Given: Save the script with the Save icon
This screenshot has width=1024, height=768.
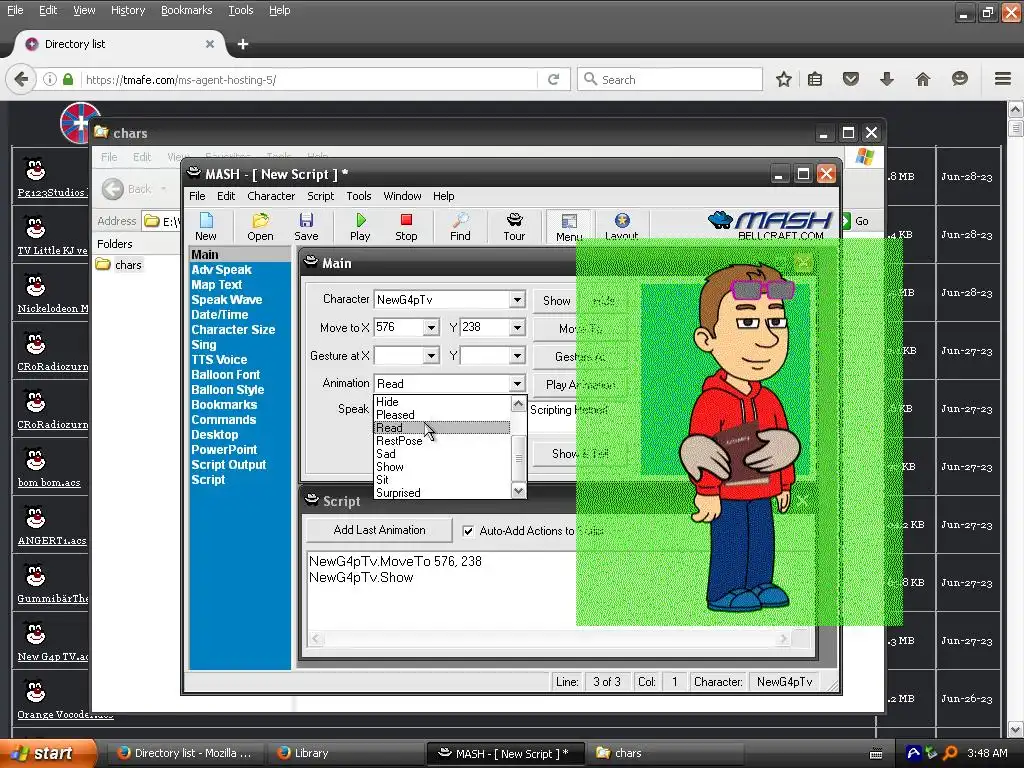Looking at the screenshot, I should (x=306, y=226).
